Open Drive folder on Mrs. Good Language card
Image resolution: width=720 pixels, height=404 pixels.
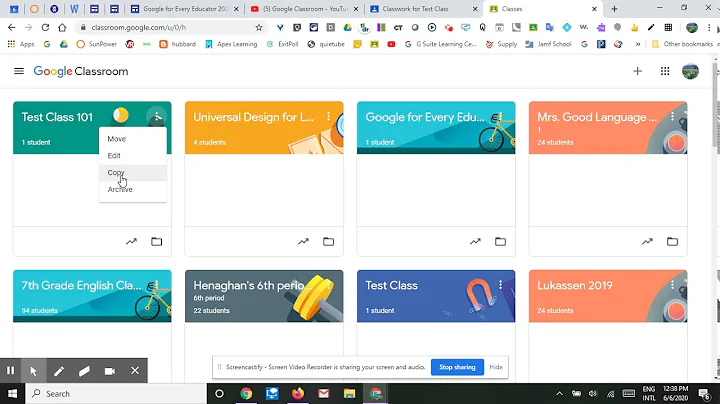coord(672,241)
